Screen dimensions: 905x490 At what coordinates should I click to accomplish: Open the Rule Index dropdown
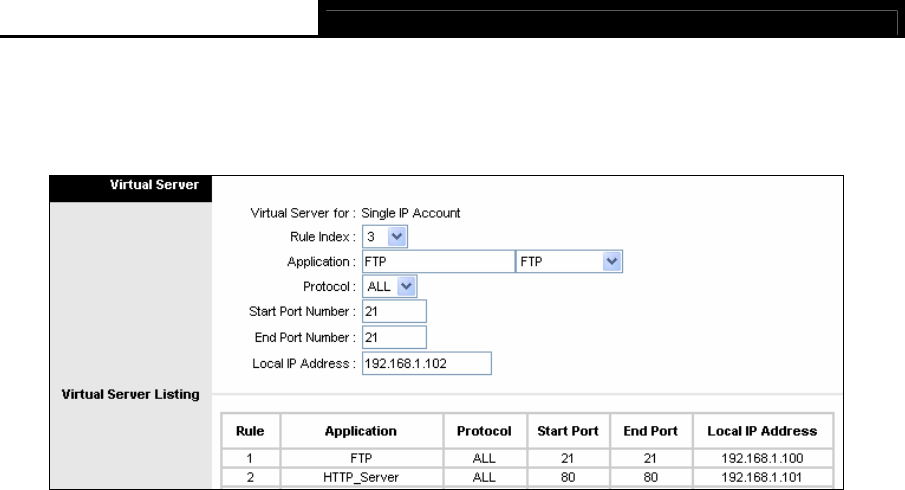coord(385,237)
